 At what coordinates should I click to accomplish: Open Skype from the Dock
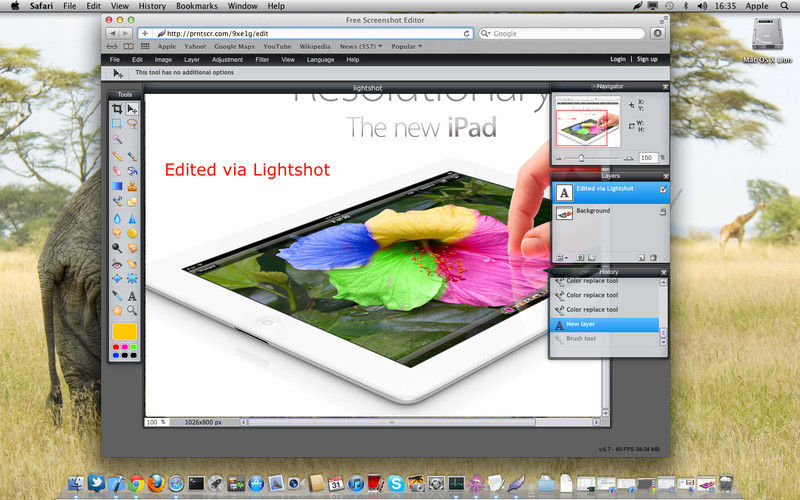point(395,483)
